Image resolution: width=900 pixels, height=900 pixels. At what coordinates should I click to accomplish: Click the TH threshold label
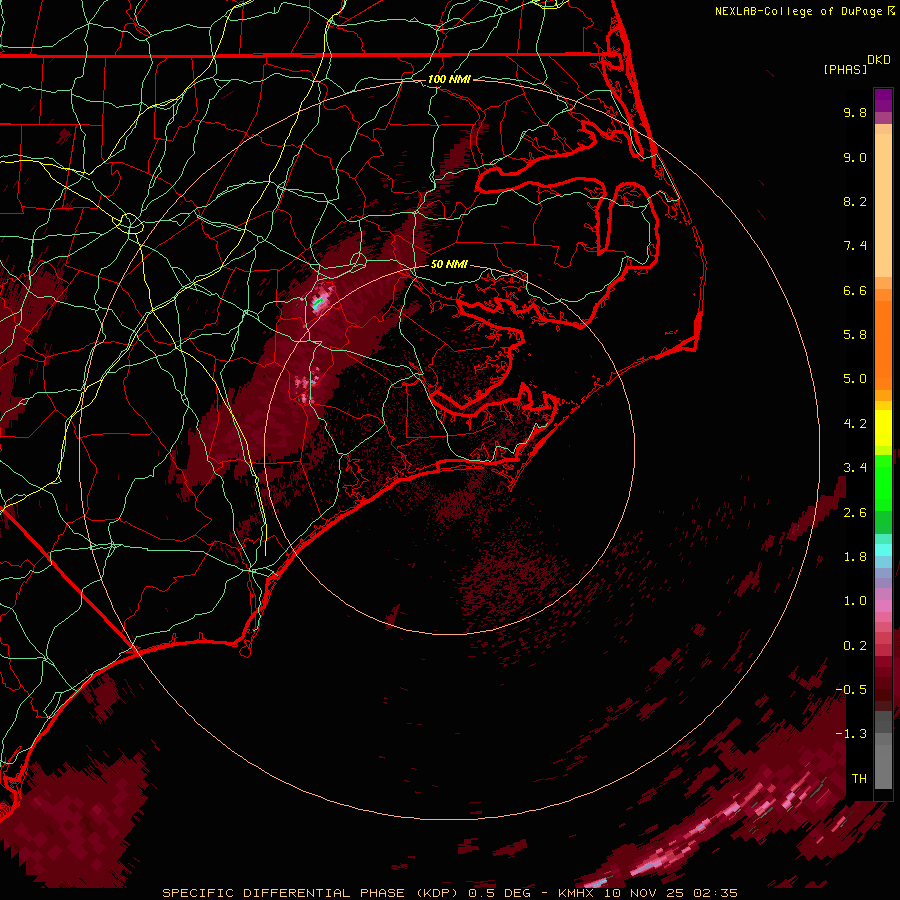(859, 779)
